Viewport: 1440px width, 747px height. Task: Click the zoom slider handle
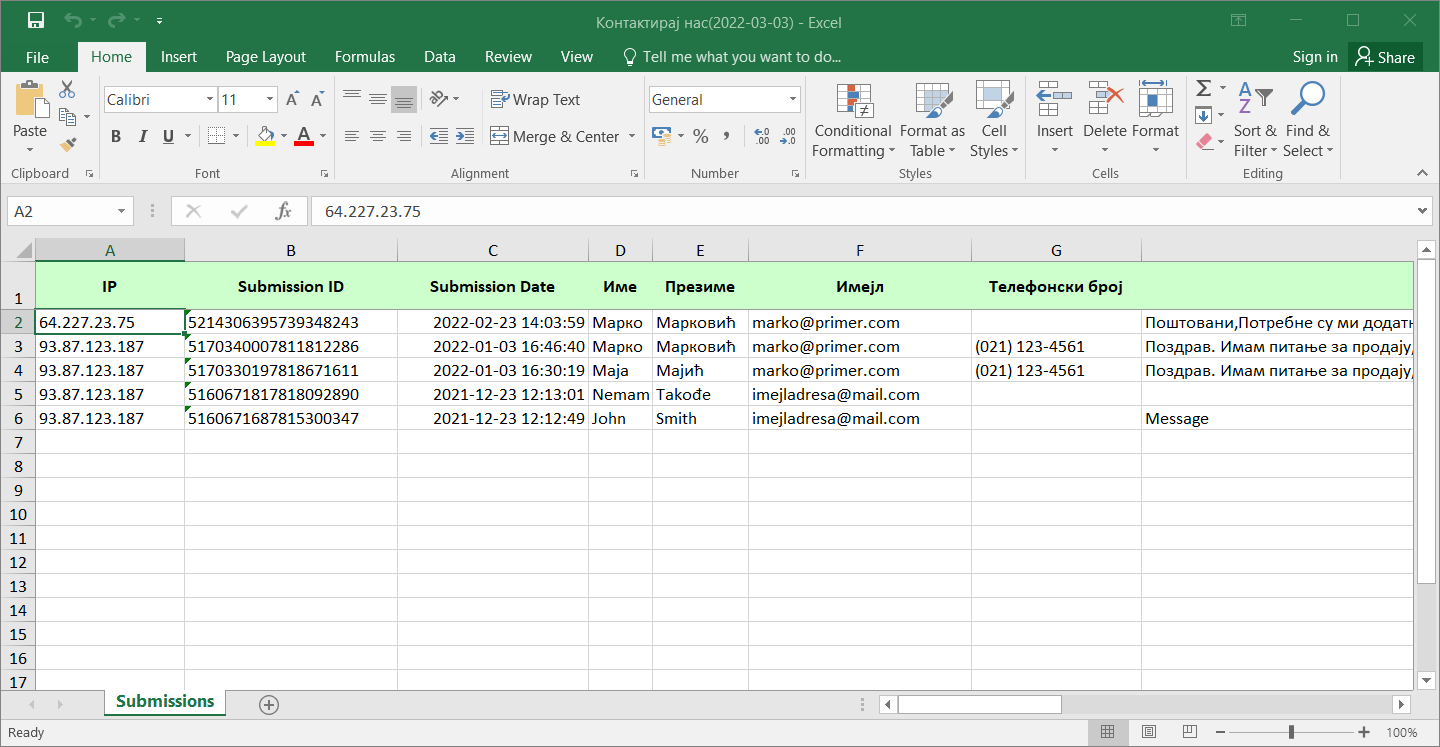pyautogui.click(x=1291, y=732)
